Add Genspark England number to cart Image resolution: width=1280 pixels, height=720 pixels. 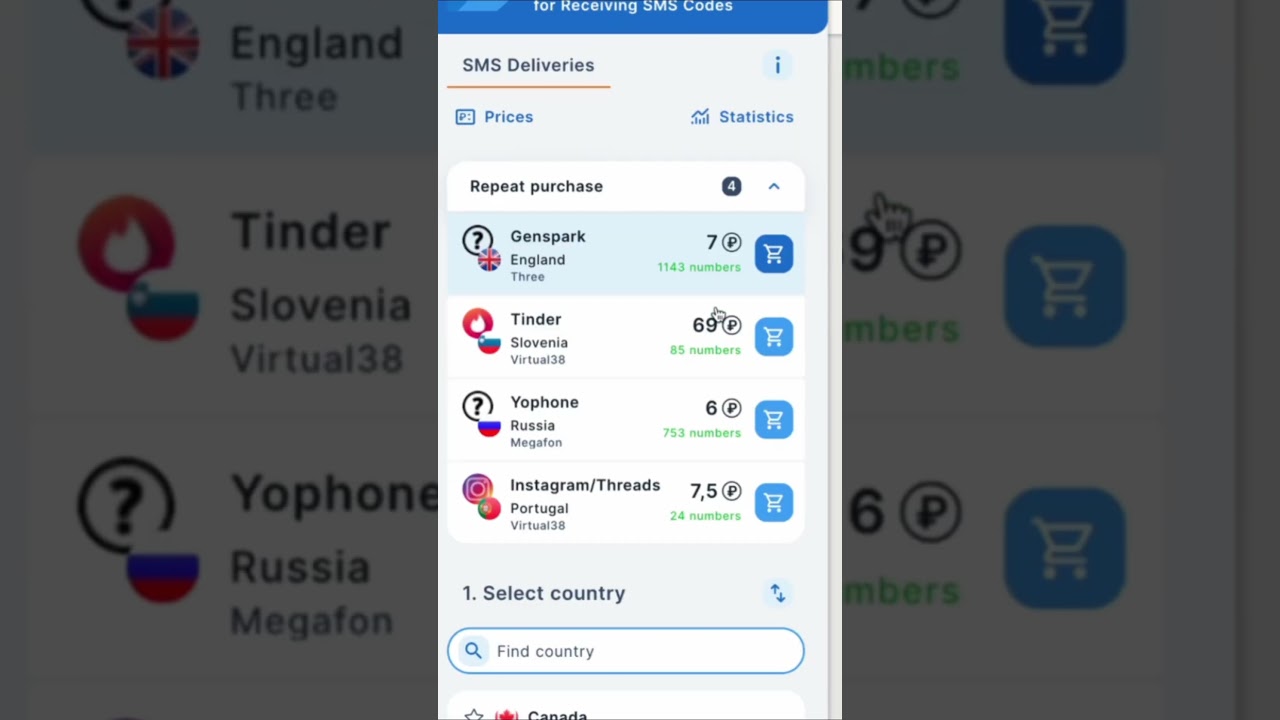pyautogui.click(x=774, y=254)
